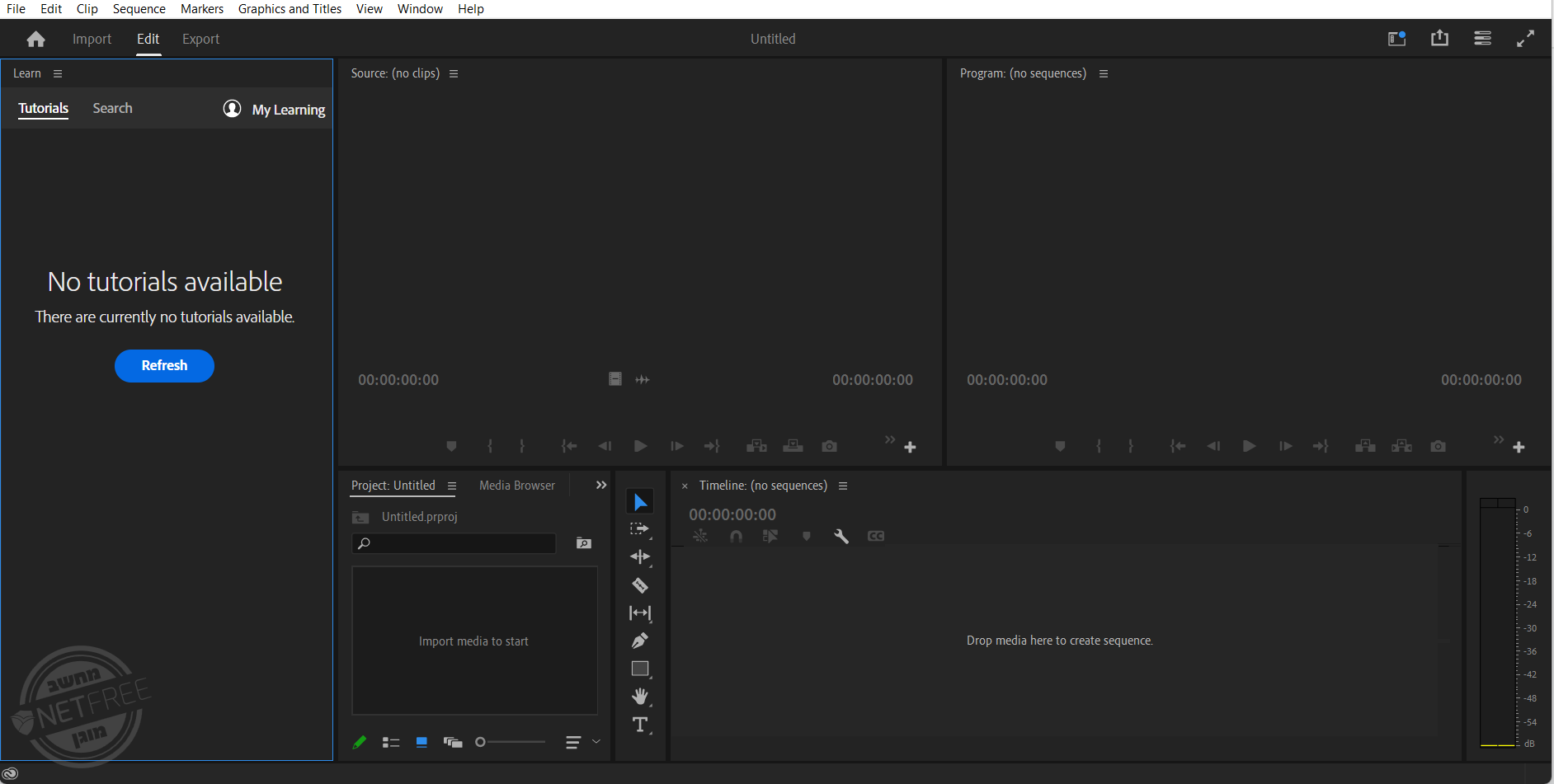Viewport: 1554px width, 784px height.
Task: Click Export Frame camera in Program monitor
Action: [x=1438, y=446]
